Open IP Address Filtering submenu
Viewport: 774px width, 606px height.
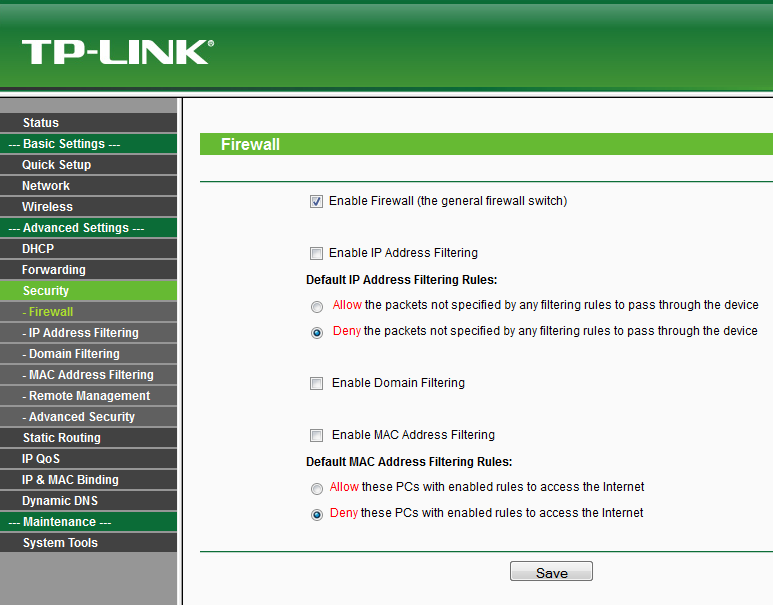click(88, 333)
